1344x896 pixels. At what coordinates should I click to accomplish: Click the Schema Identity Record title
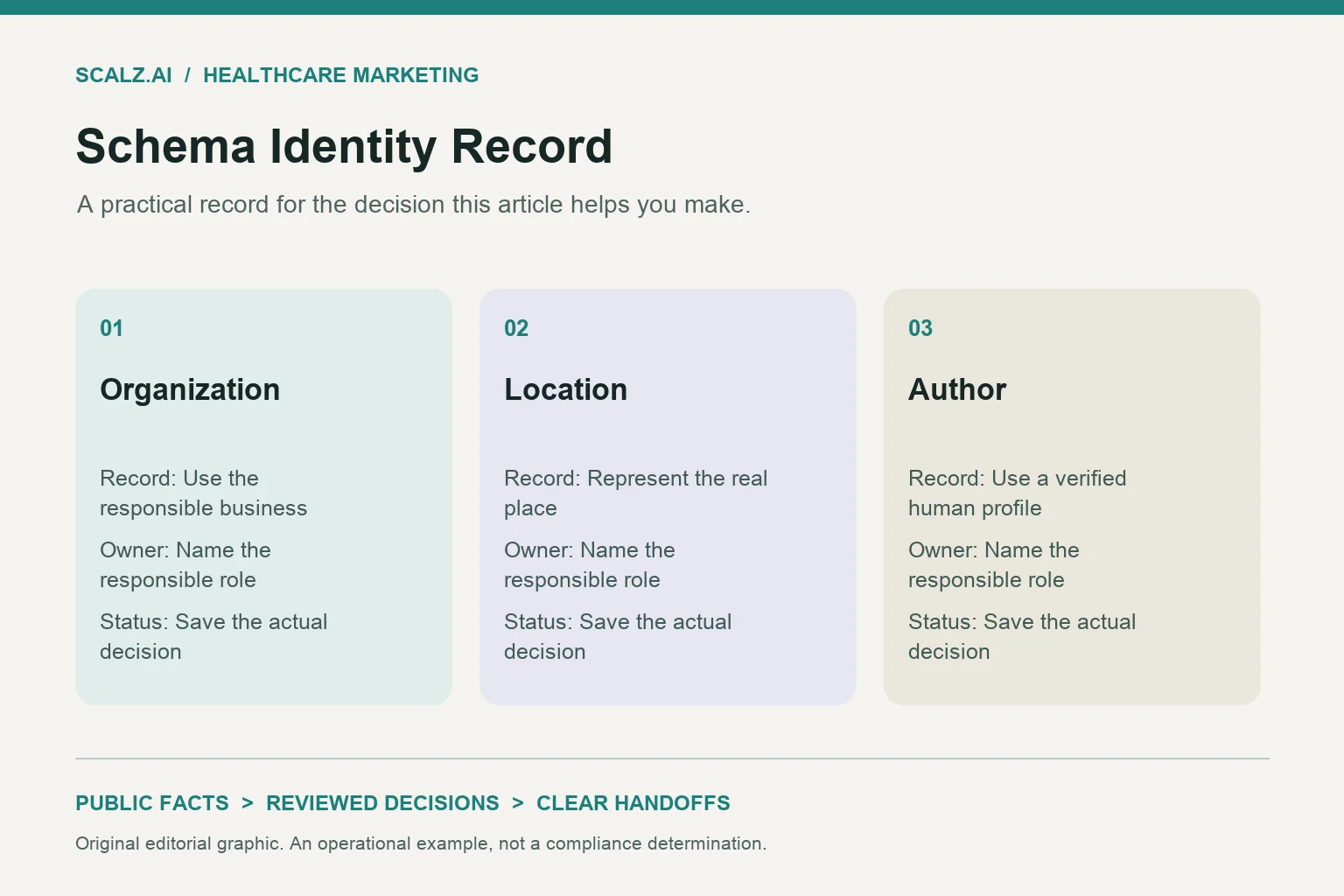344,146
